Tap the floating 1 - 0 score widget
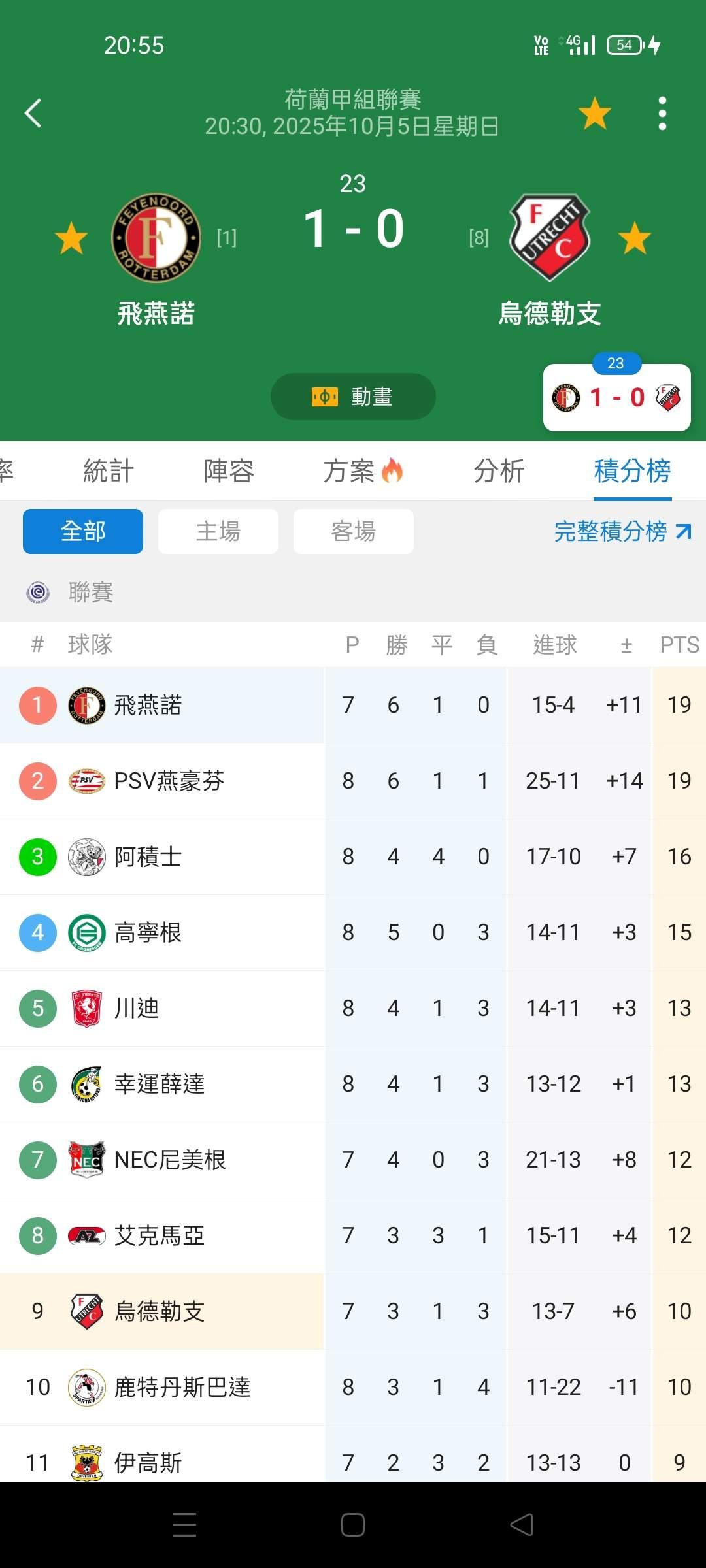 (x=616, y=397)
